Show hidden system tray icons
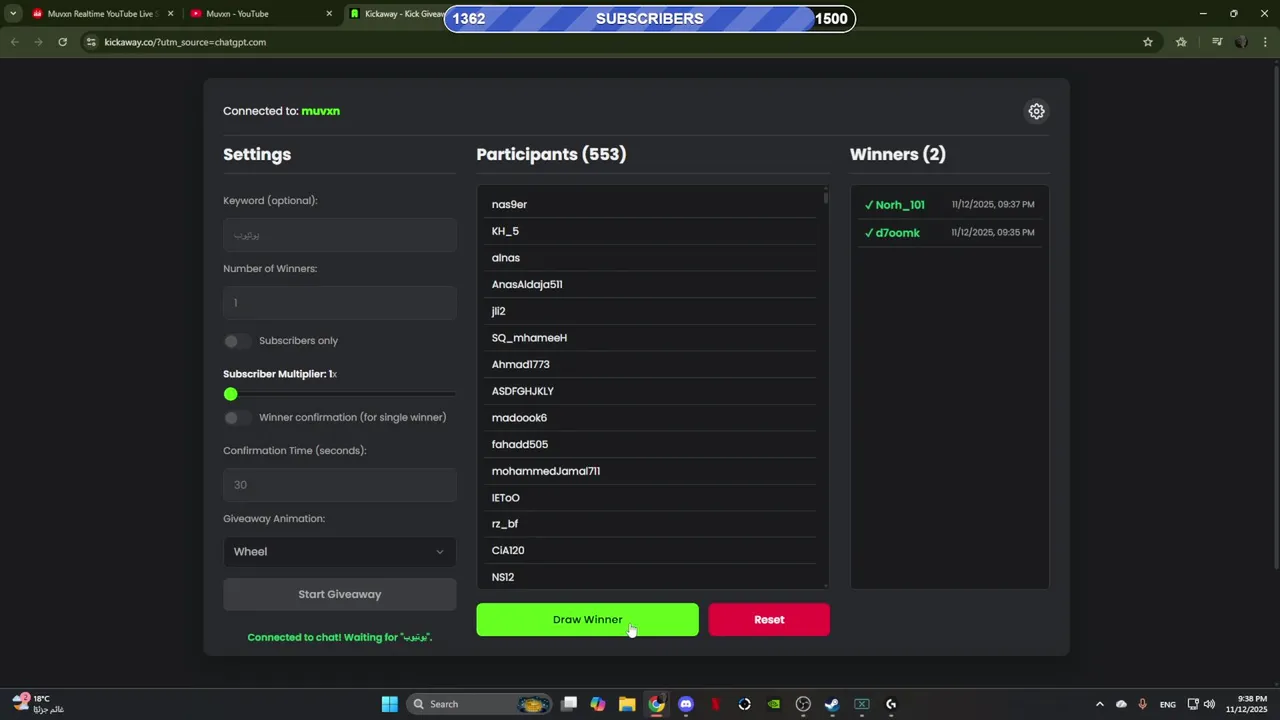The width and height of the screenshot is (1280, 720). (1100, 704)
